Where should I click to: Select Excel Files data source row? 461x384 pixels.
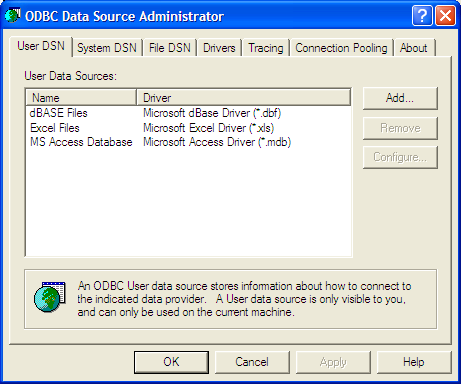pos(188,128)
